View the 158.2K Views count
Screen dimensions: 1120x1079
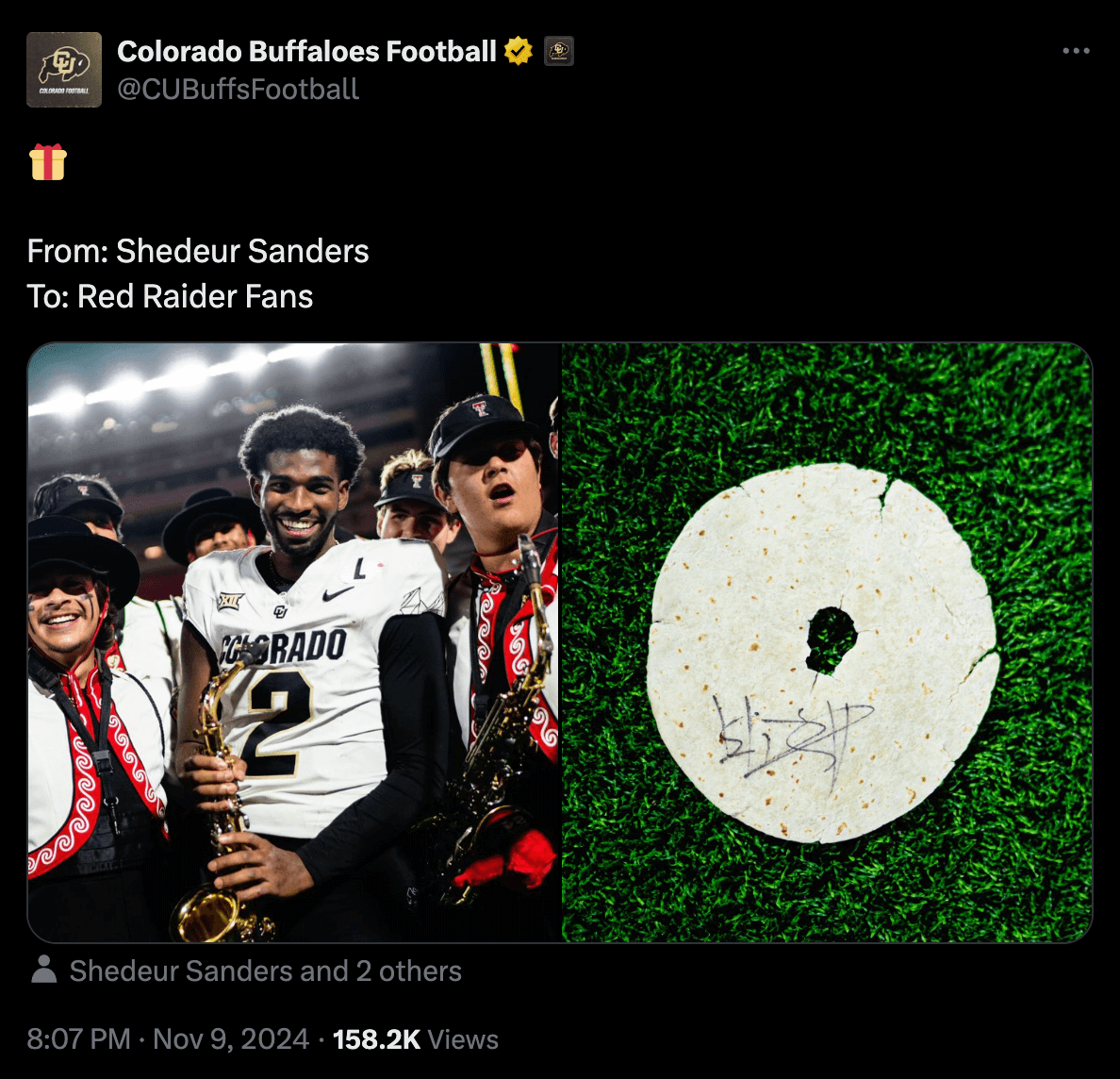tap(416, 1038)
